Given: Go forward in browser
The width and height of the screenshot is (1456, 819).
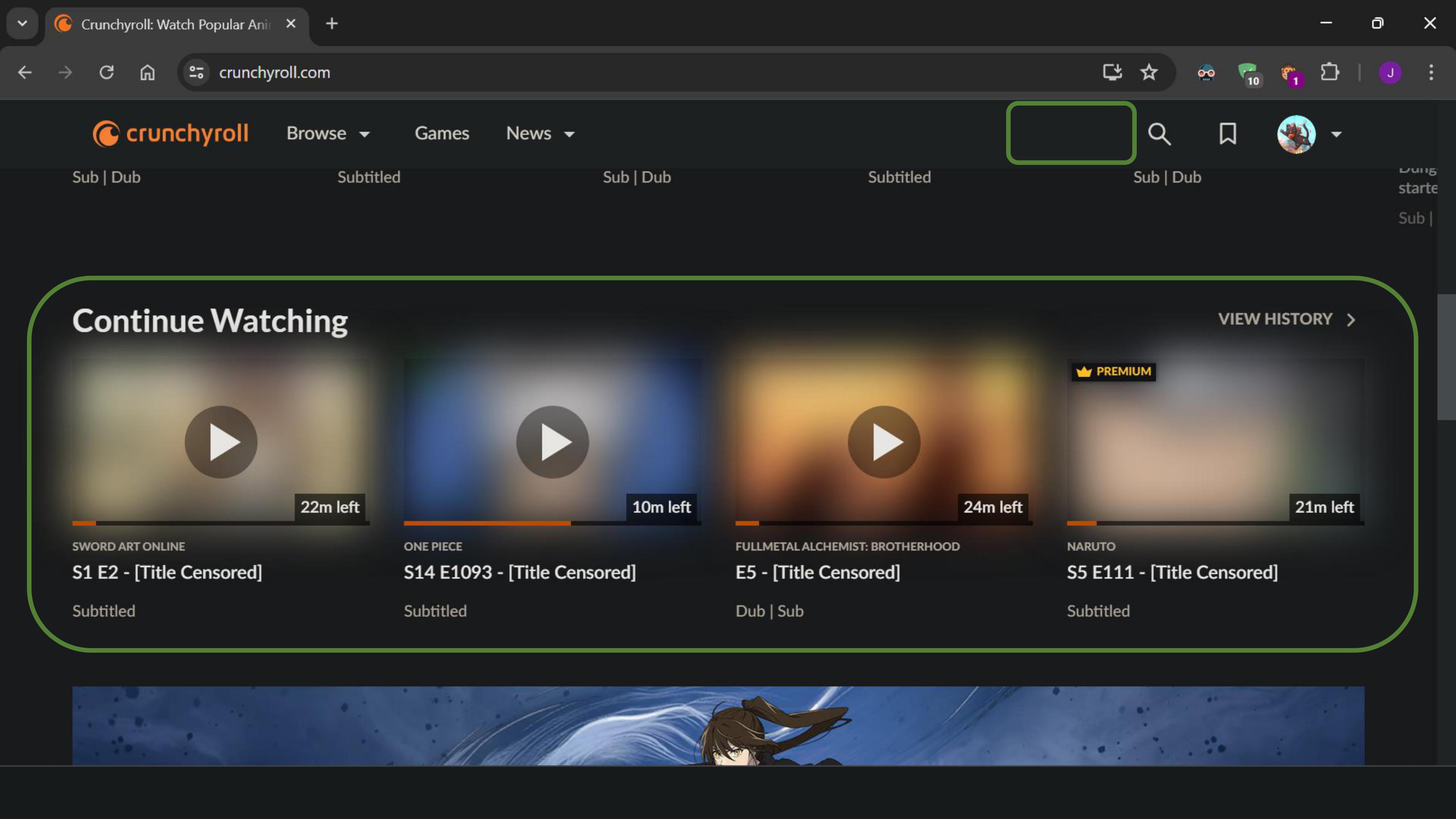Looking at the screenshot, I should (66, 72).
